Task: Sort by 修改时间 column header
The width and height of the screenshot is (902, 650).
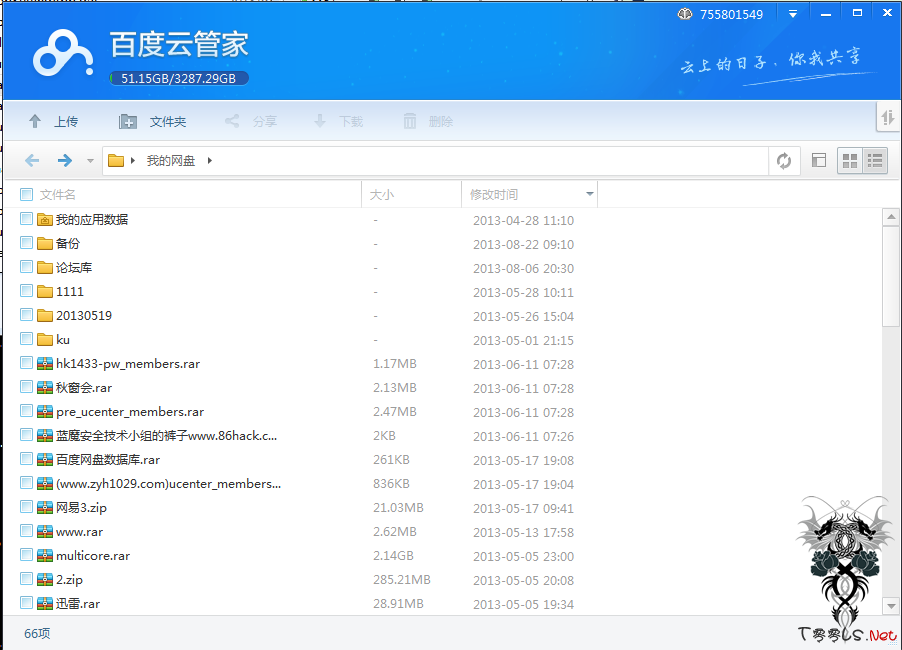Action: 494,194
